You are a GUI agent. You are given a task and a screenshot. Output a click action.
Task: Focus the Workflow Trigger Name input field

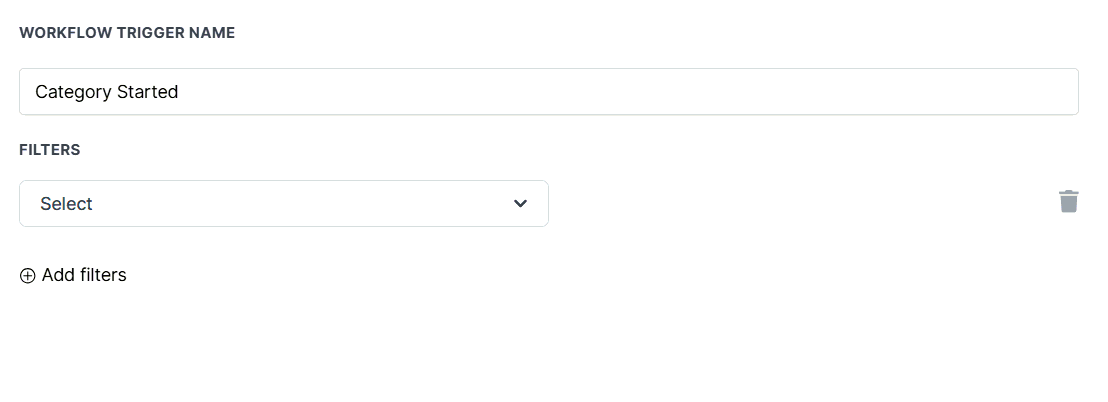[548, 92]
